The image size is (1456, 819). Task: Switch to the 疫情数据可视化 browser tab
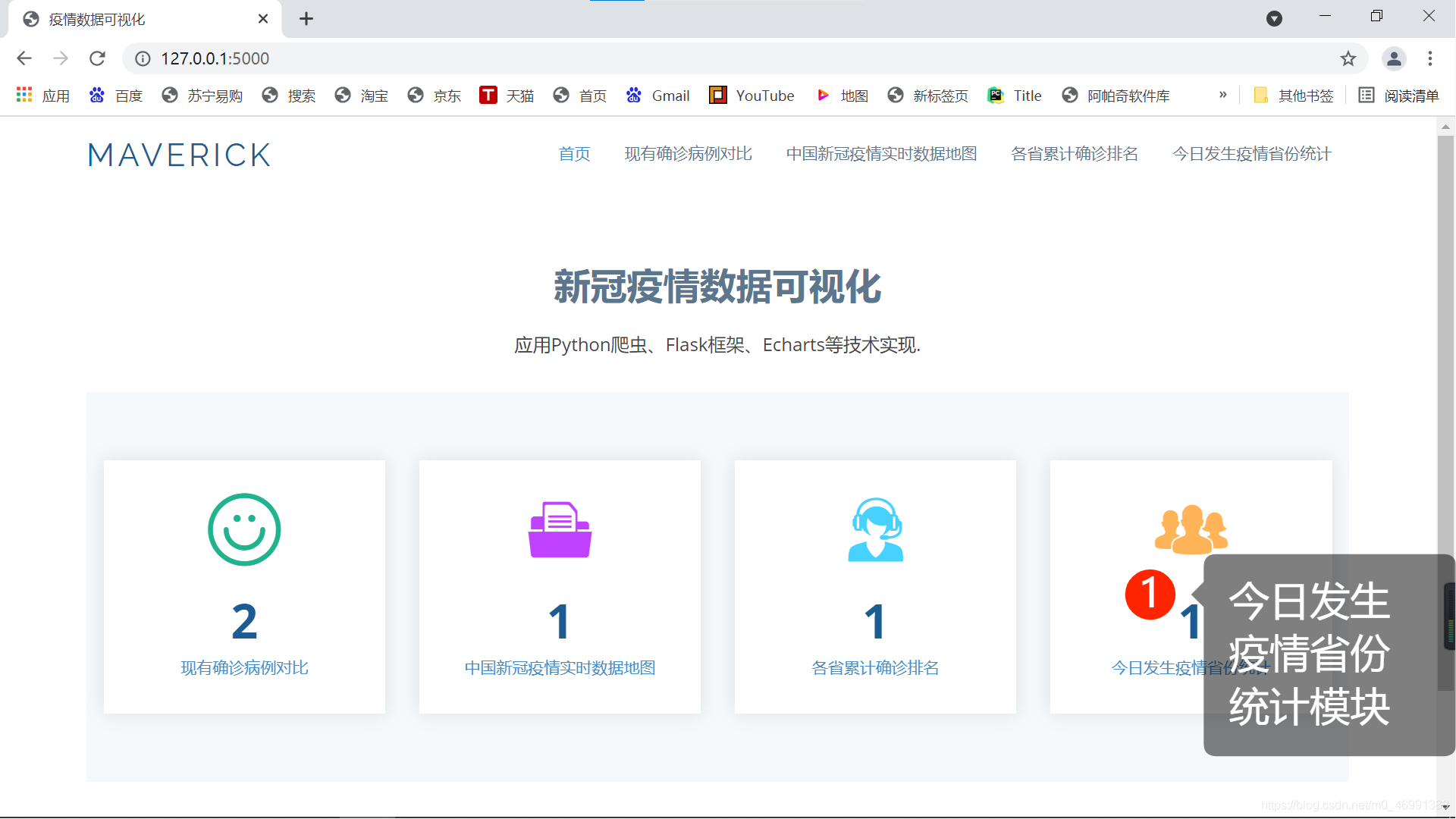pos(144,19)
